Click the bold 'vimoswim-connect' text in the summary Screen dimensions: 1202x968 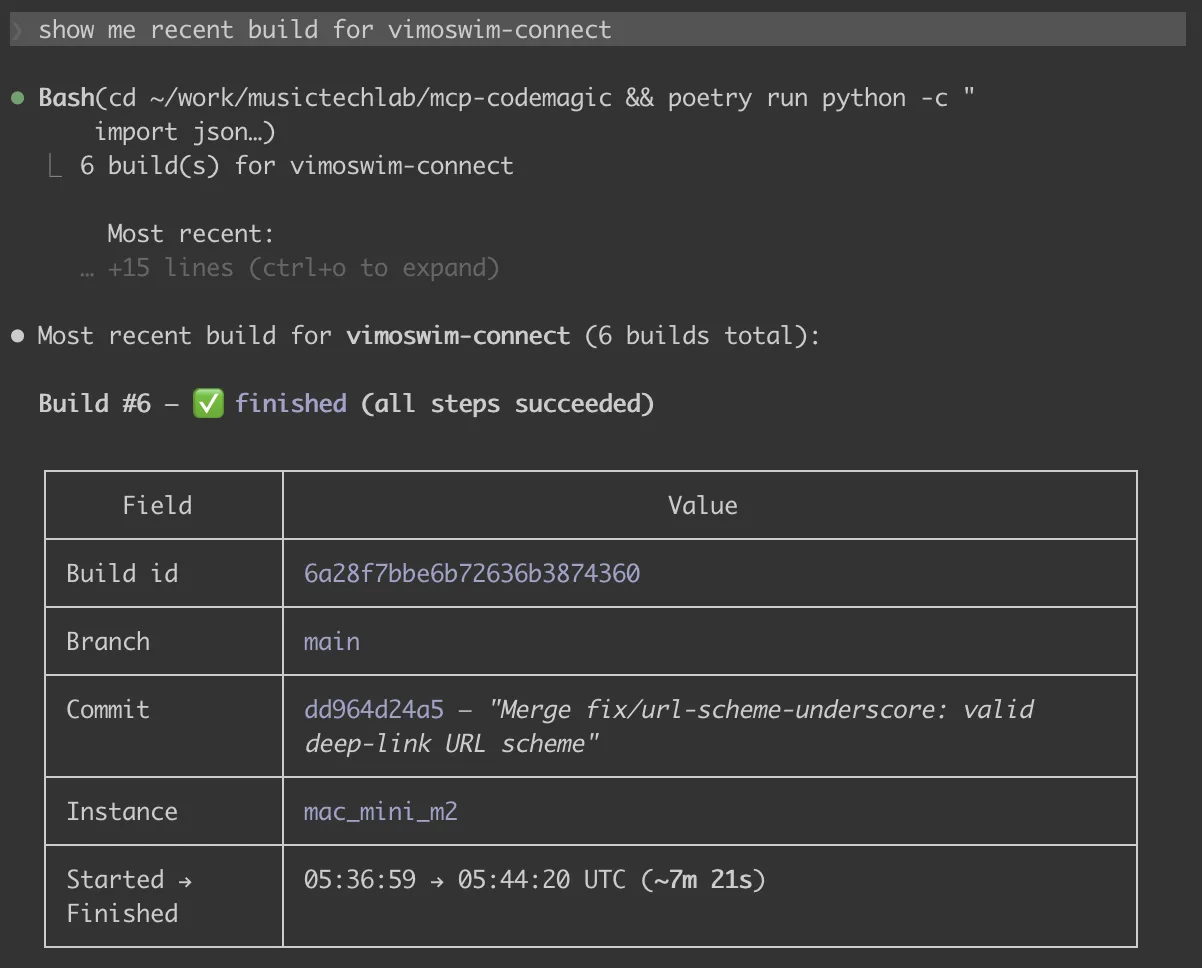pos(458,336)
